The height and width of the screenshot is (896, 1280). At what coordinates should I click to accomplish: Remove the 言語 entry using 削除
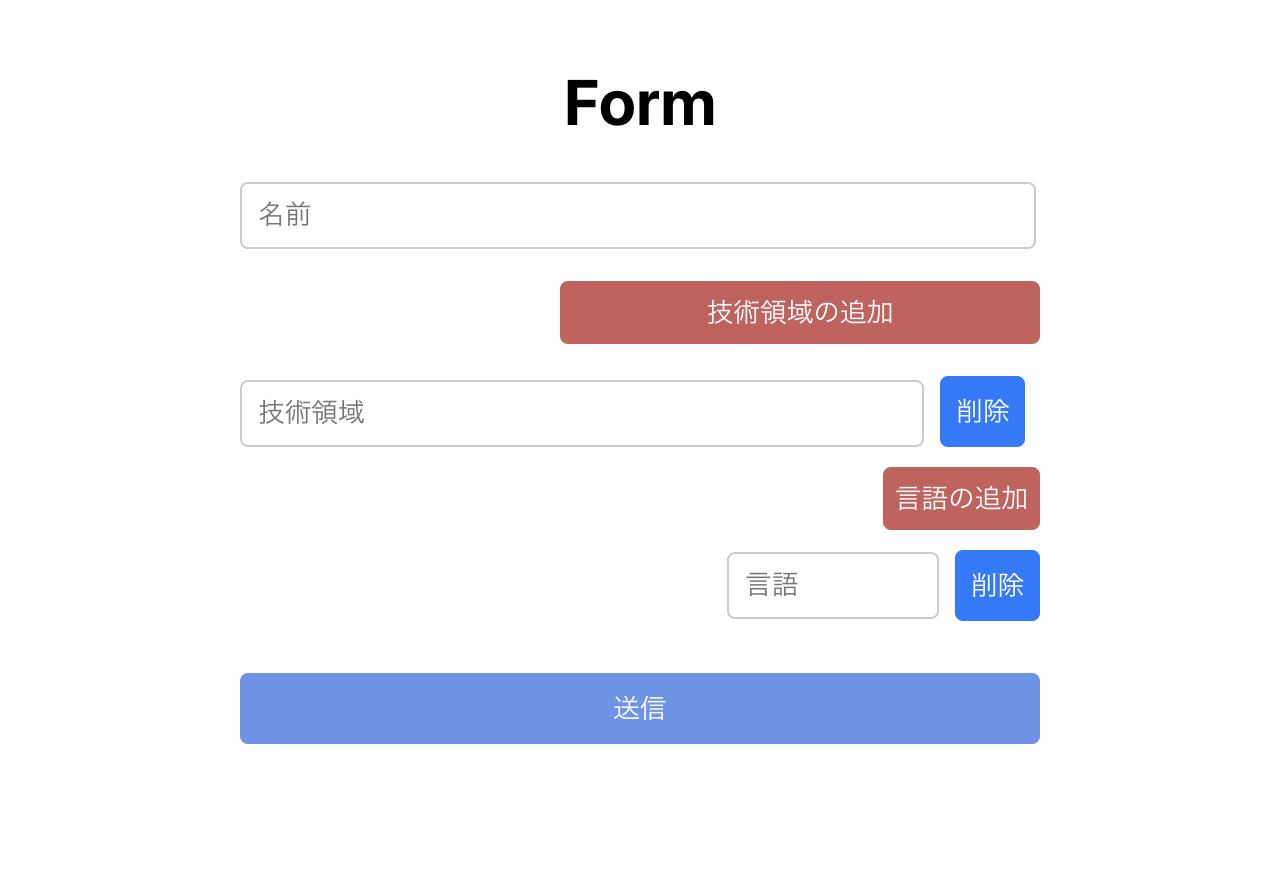click(x=997, y=585)
